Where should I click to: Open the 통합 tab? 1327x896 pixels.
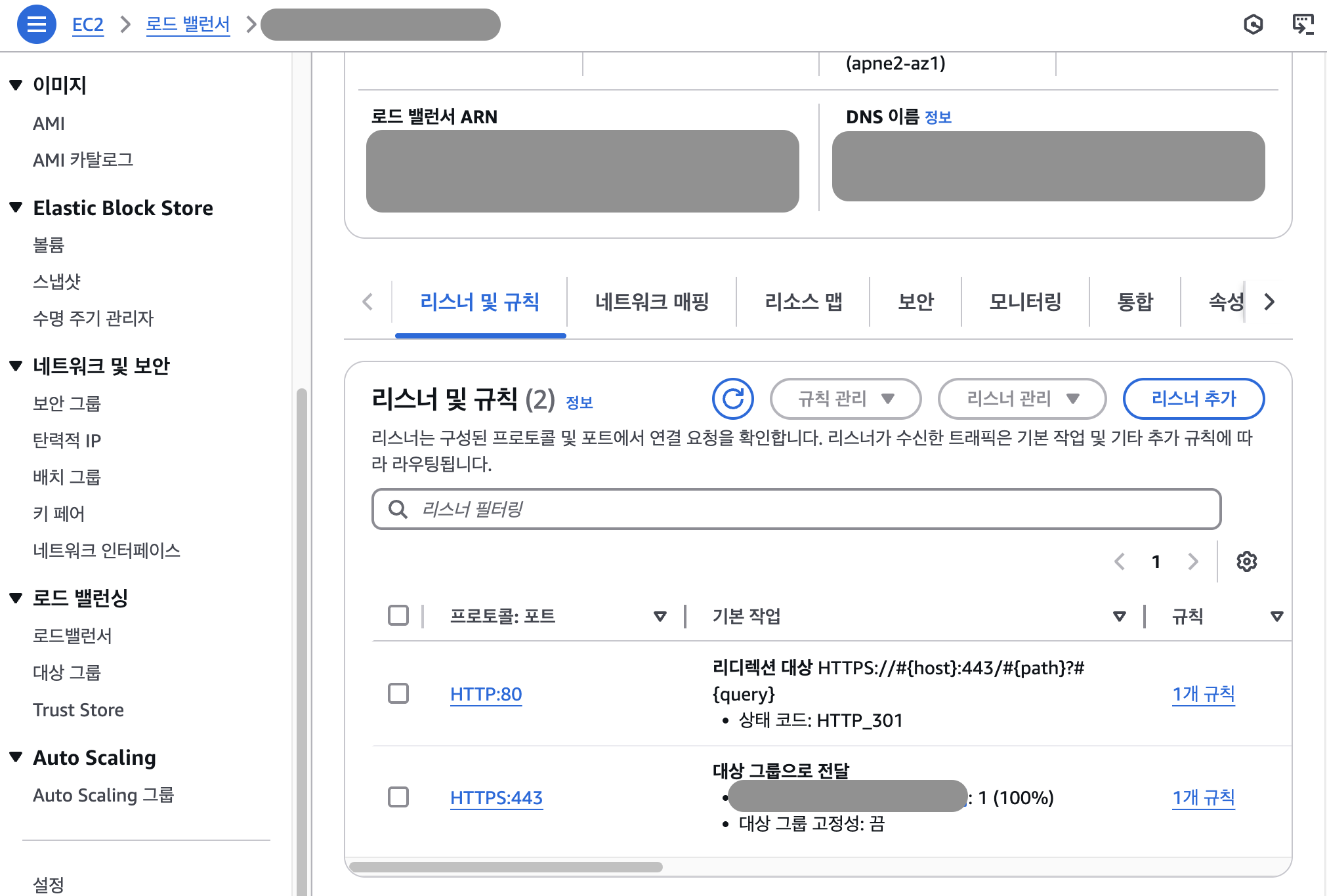coord(1135,302)
